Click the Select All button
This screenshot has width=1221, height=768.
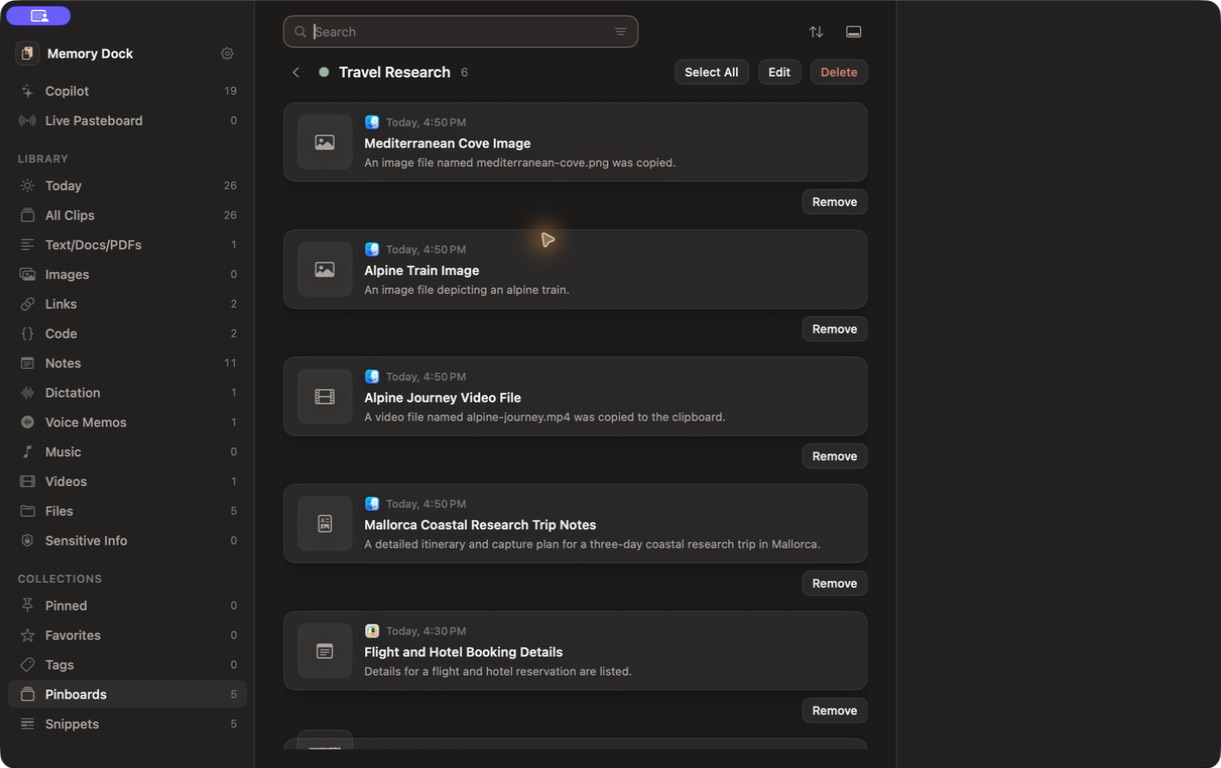(711, 72)
